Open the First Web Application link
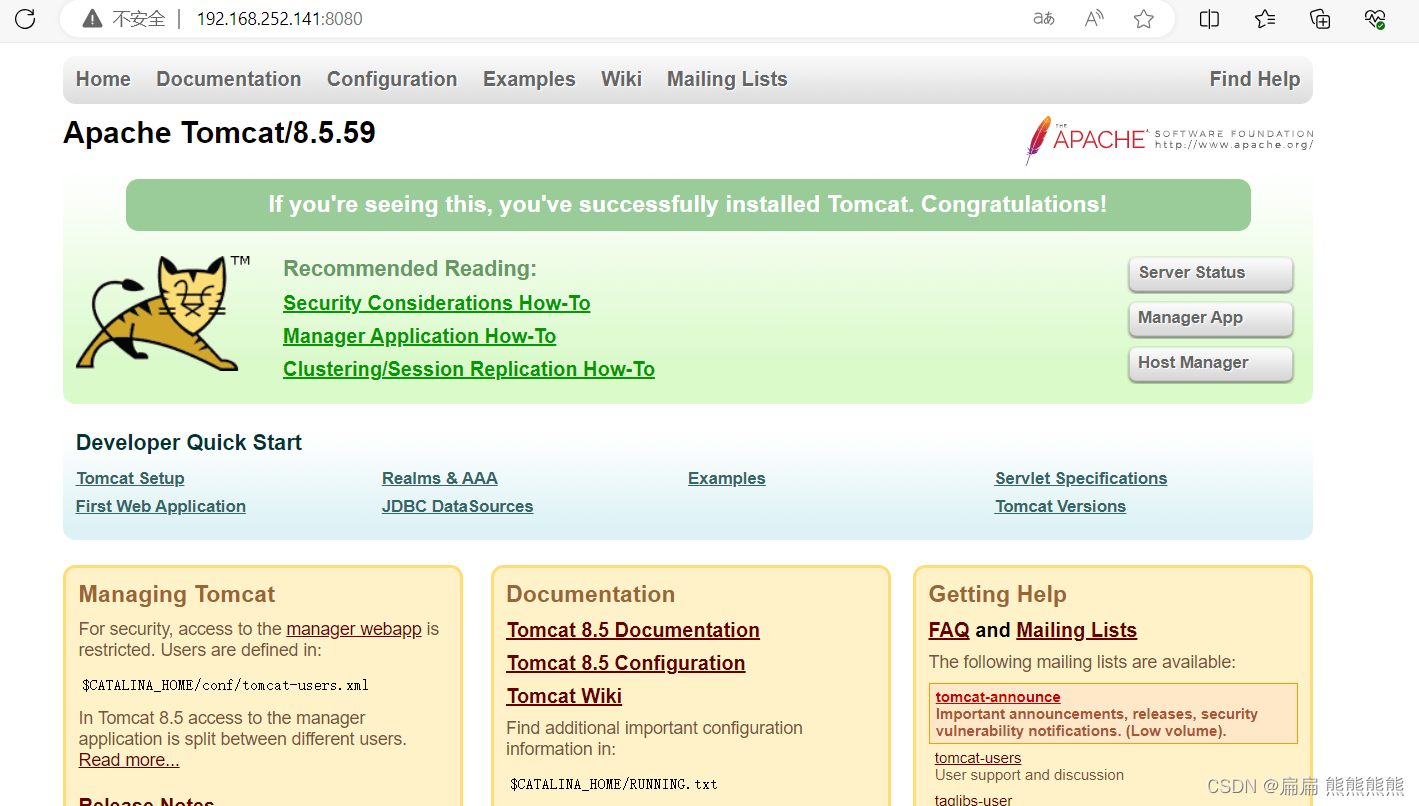The width and height of the screenshot is (1419, 806). pos(160,506)
